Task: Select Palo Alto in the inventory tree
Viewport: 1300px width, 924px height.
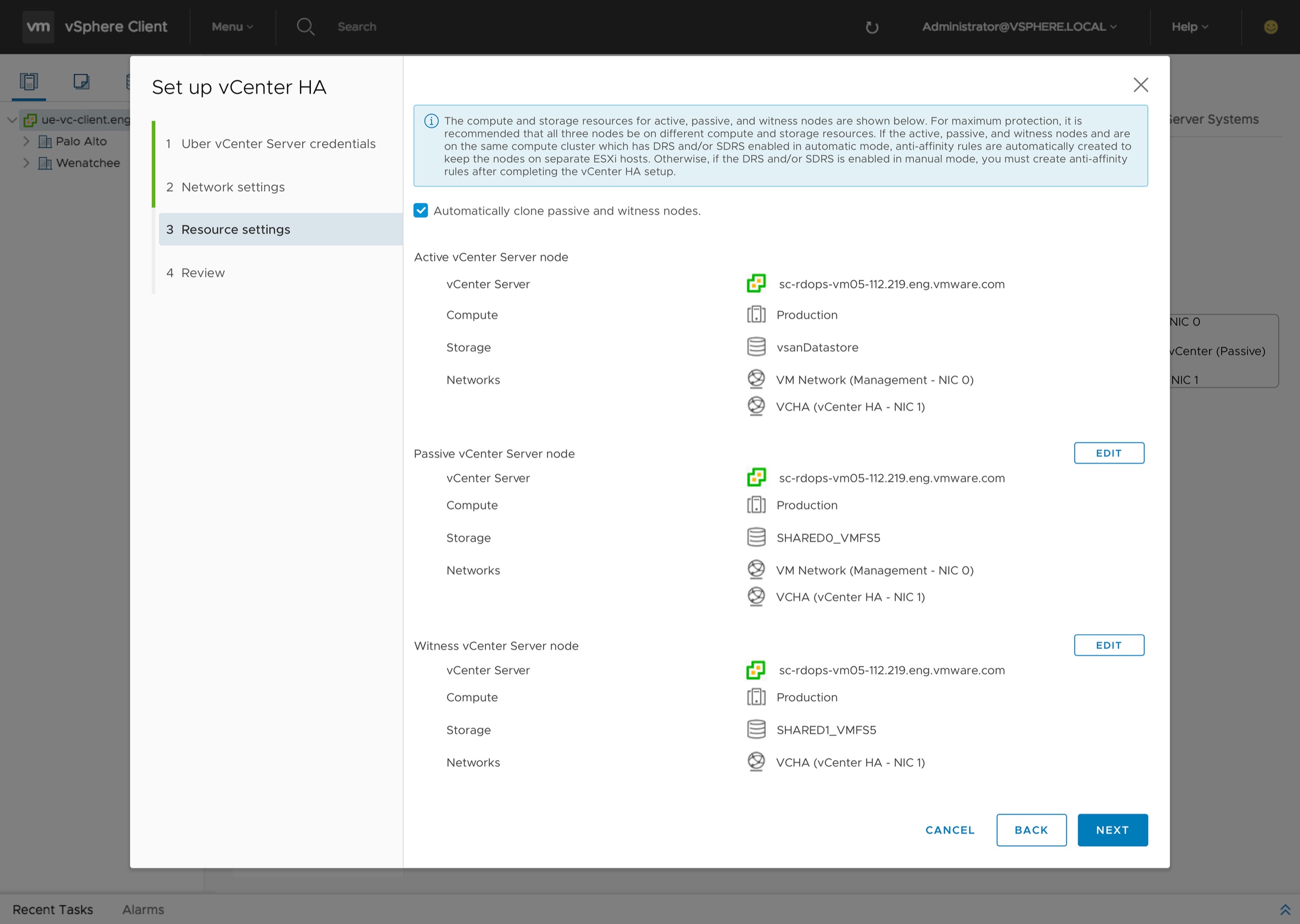Action: tap(81, 141)
